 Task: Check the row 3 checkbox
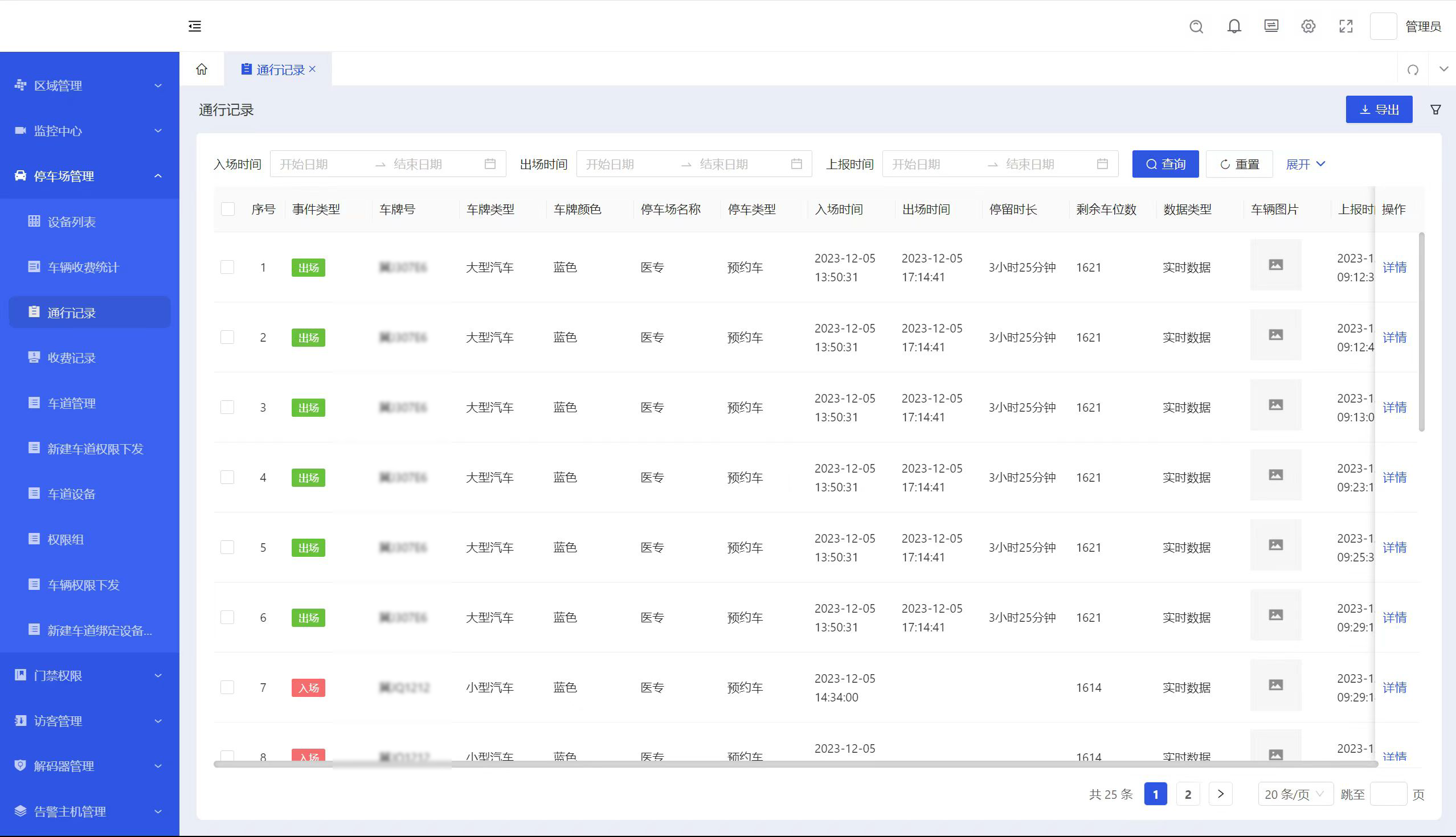227,407
